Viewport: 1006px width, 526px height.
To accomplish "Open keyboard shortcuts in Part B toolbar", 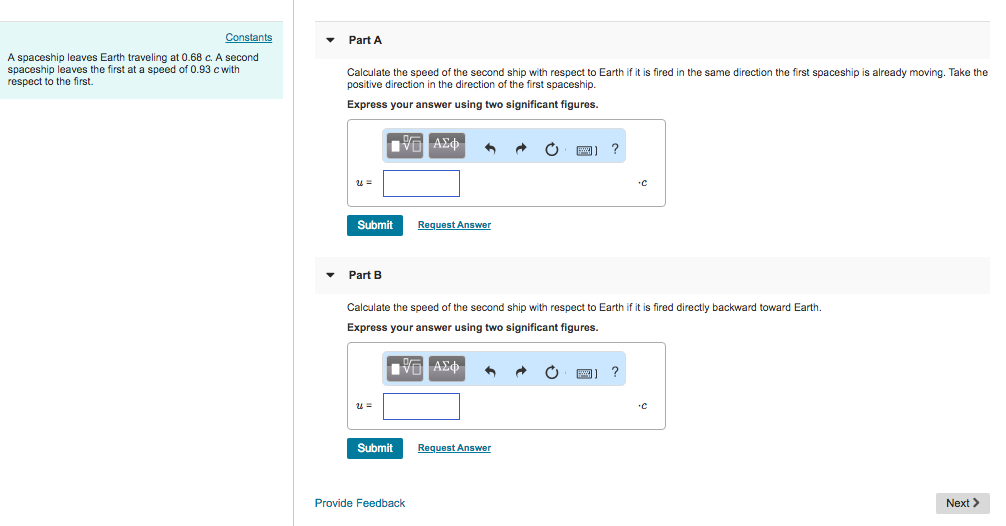I will point(586,373).
